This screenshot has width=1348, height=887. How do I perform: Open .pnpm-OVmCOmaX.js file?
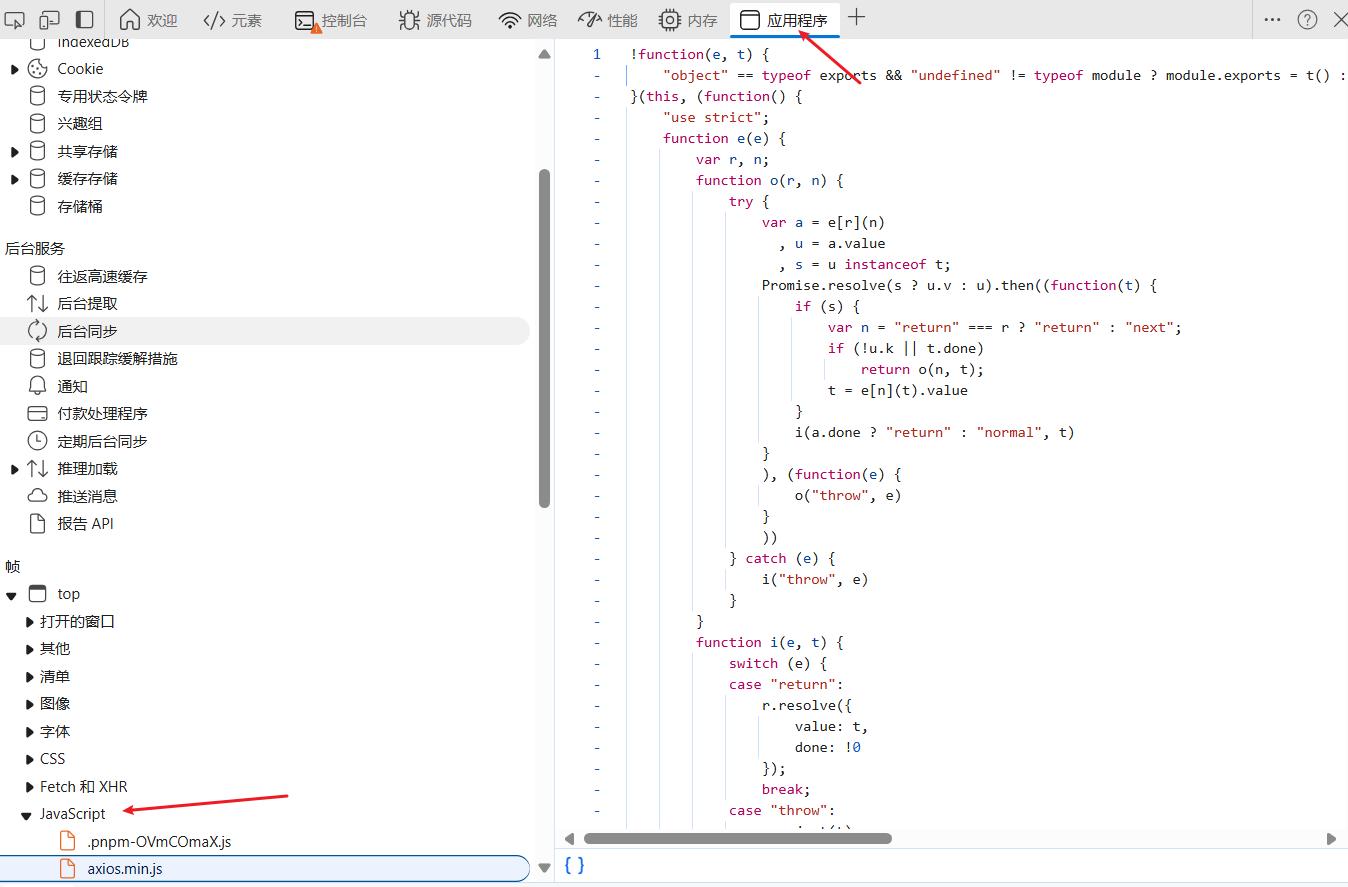(159, 842)
